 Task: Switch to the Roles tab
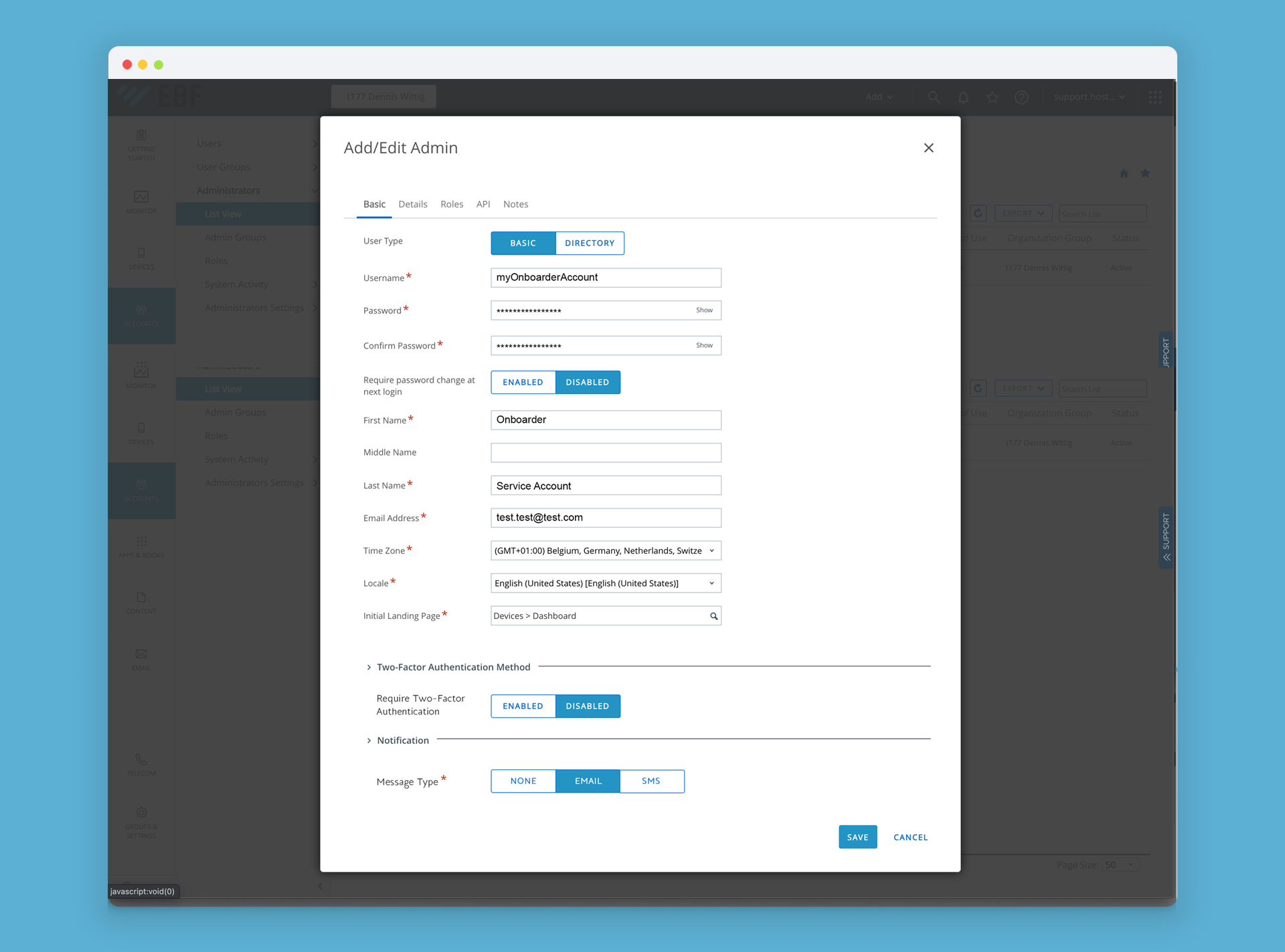coord(452,204)
